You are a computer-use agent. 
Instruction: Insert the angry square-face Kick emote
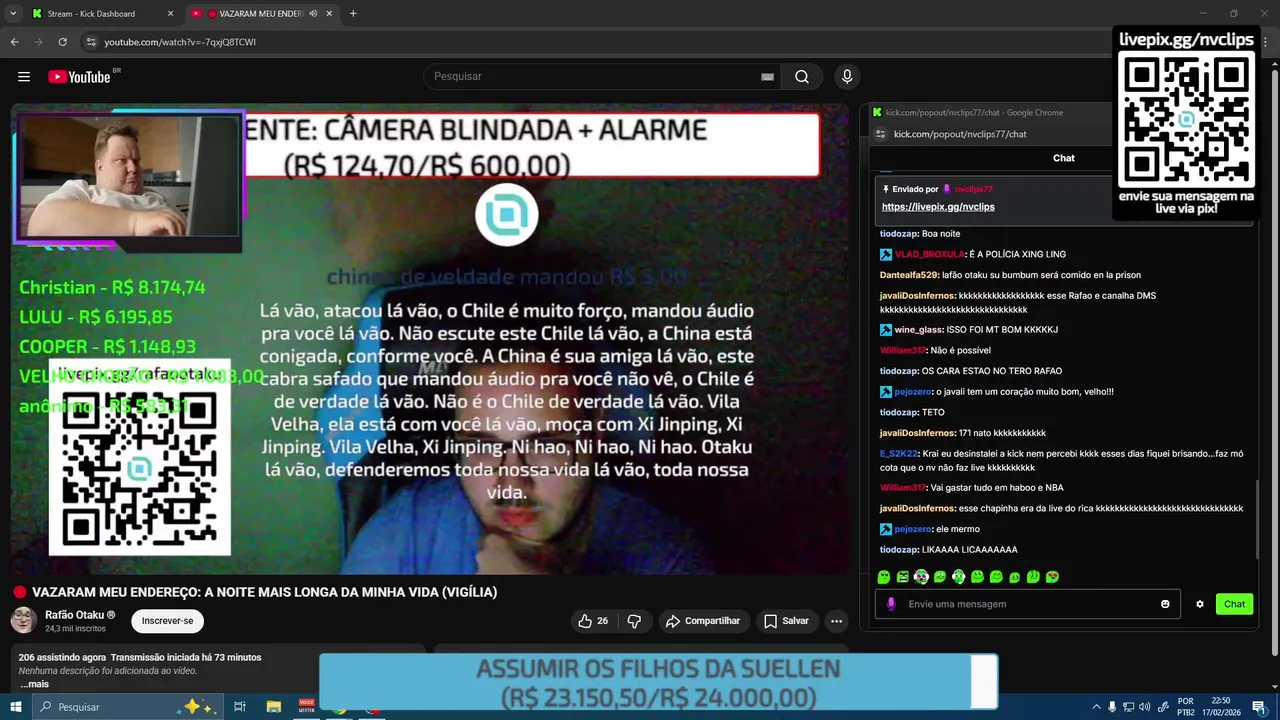(x=903, y=577)
